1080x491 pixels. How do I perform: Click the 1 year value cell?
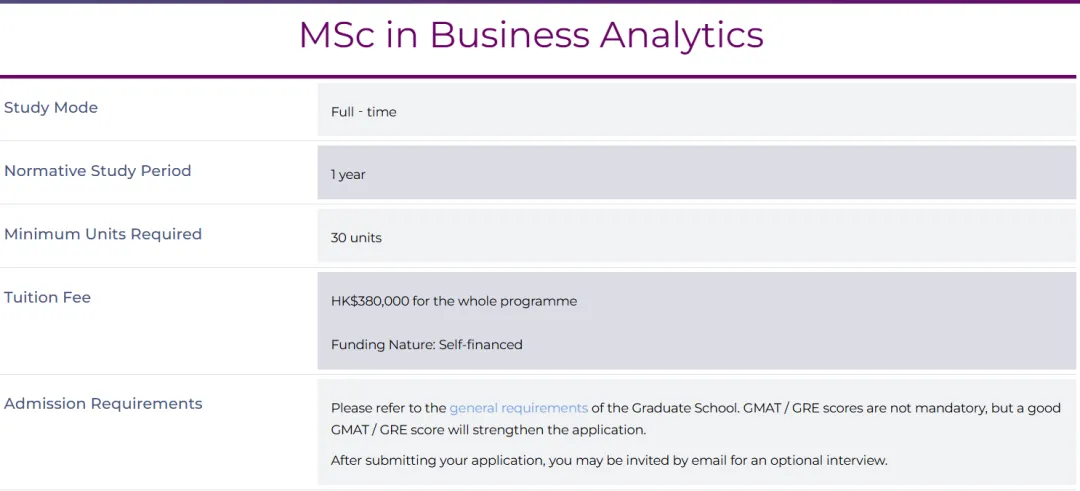[696, 172]
